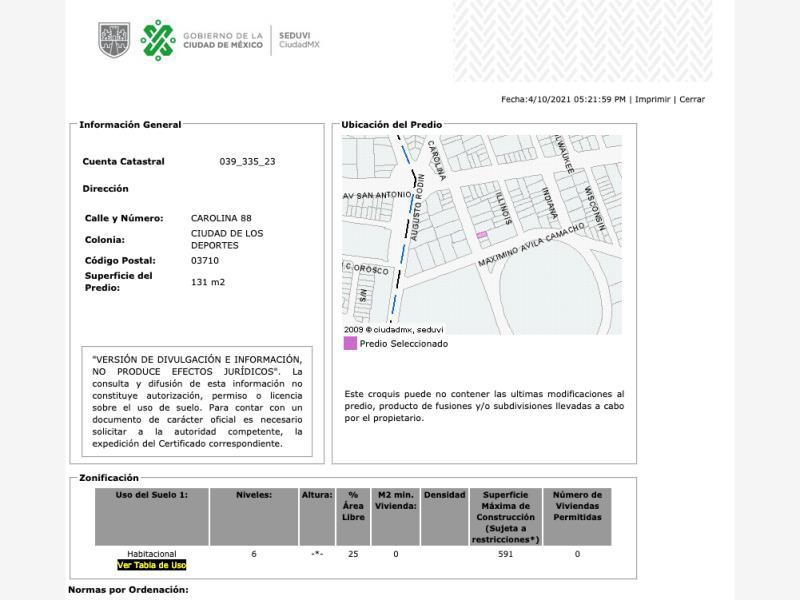Click the Mexico City coat of arms logo
800x600 pixels.
click(114, 40)
